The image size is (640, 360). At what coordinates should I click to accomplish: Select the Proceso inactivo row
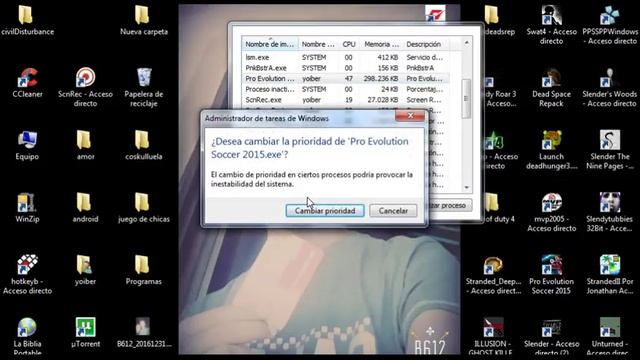(x=345, y=89)
